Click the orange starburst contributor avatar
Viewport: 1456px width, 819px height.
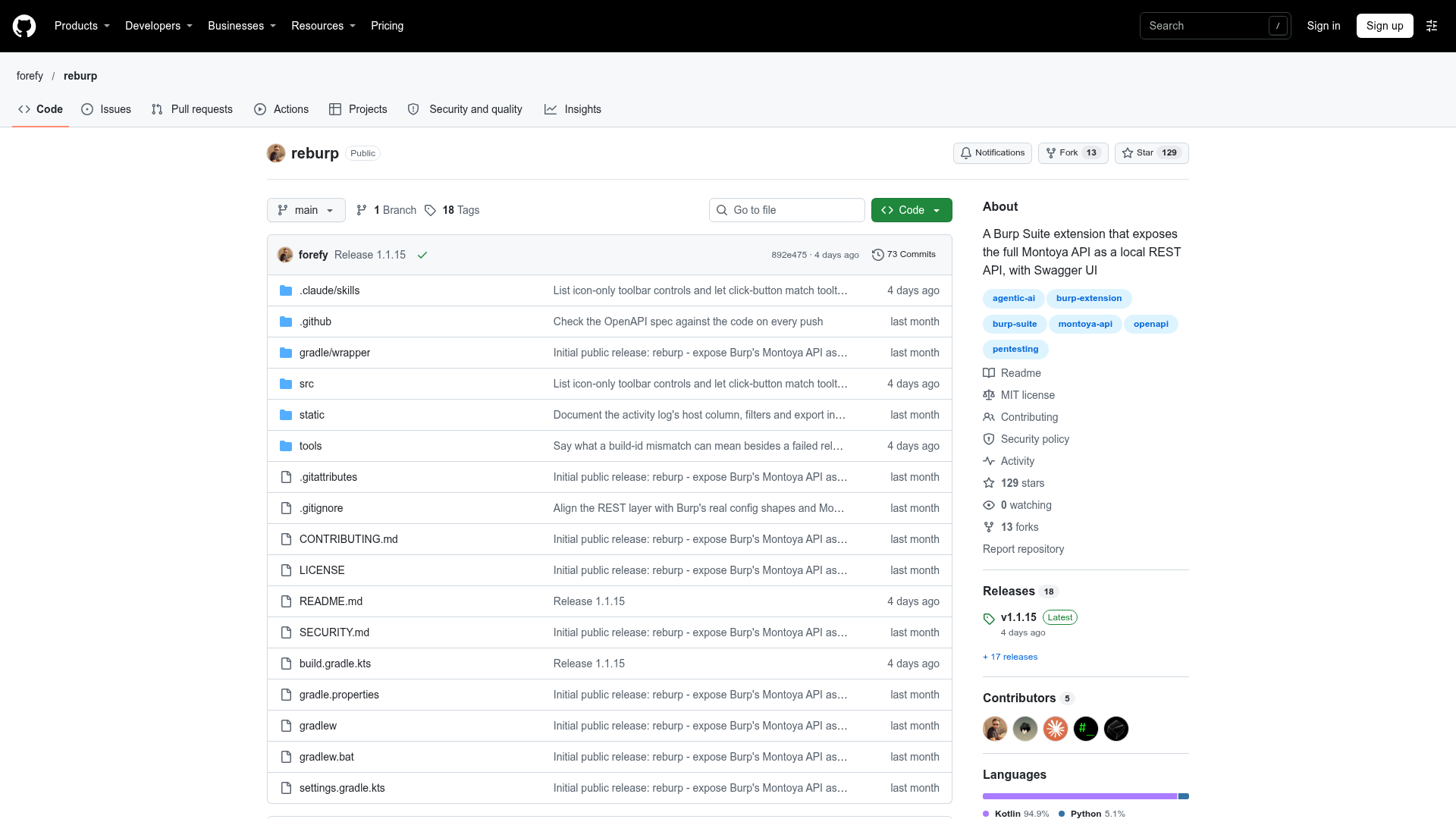point(1056,729)
